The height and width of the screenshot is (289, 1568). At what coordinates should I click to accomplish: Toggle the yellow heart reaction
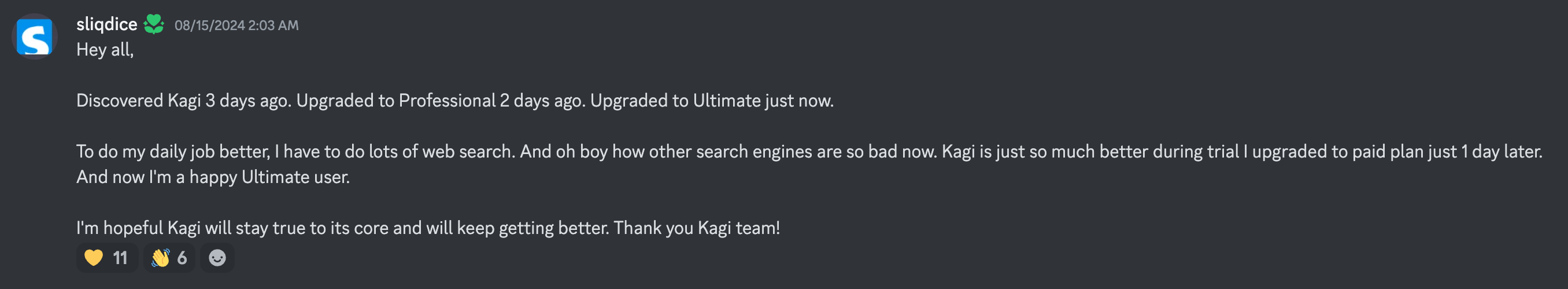[x=106, y=258]
